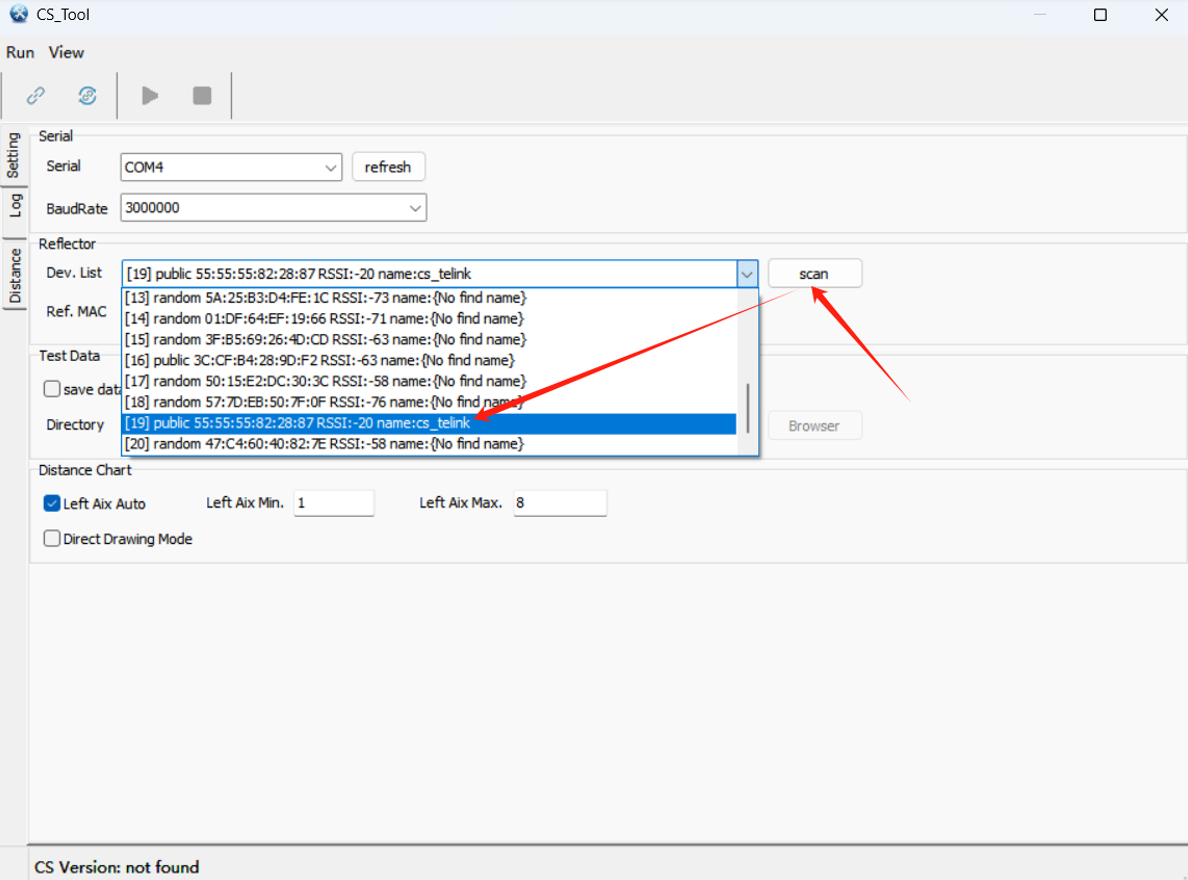Screen dimensions: 1188x880
Task: Click the reconnect/refresh link toolbar icon
Action: 87,95
